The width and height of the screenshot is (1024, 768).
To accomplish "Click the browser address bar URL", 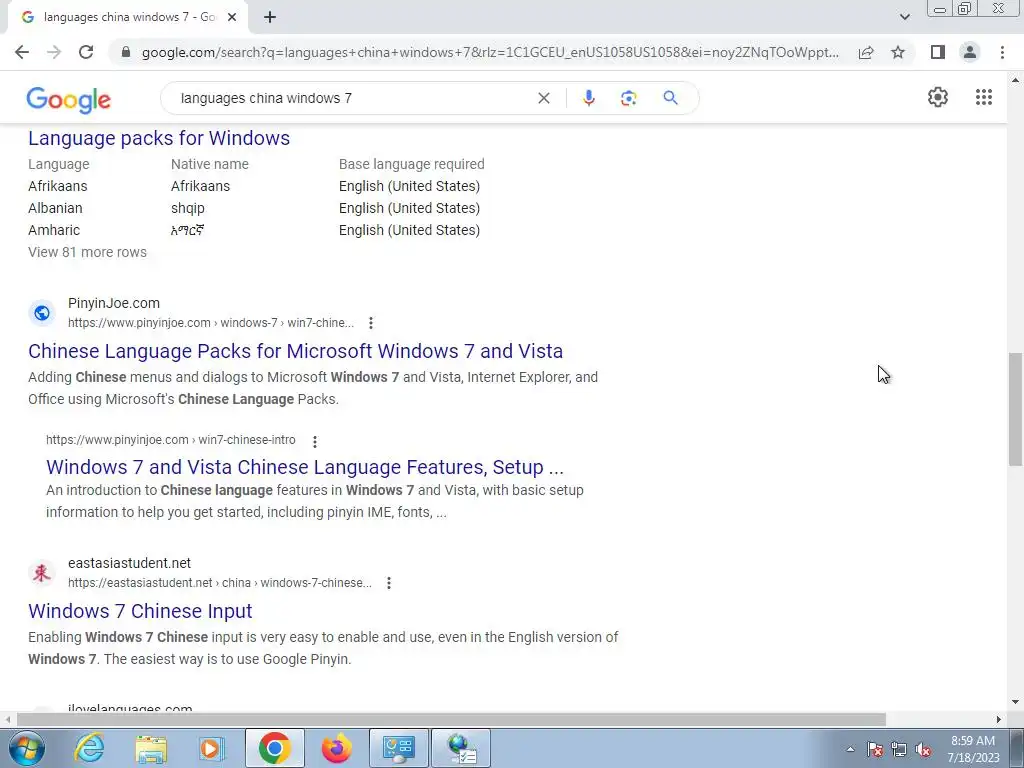I will pyautogui.click(x=490, y=52).
